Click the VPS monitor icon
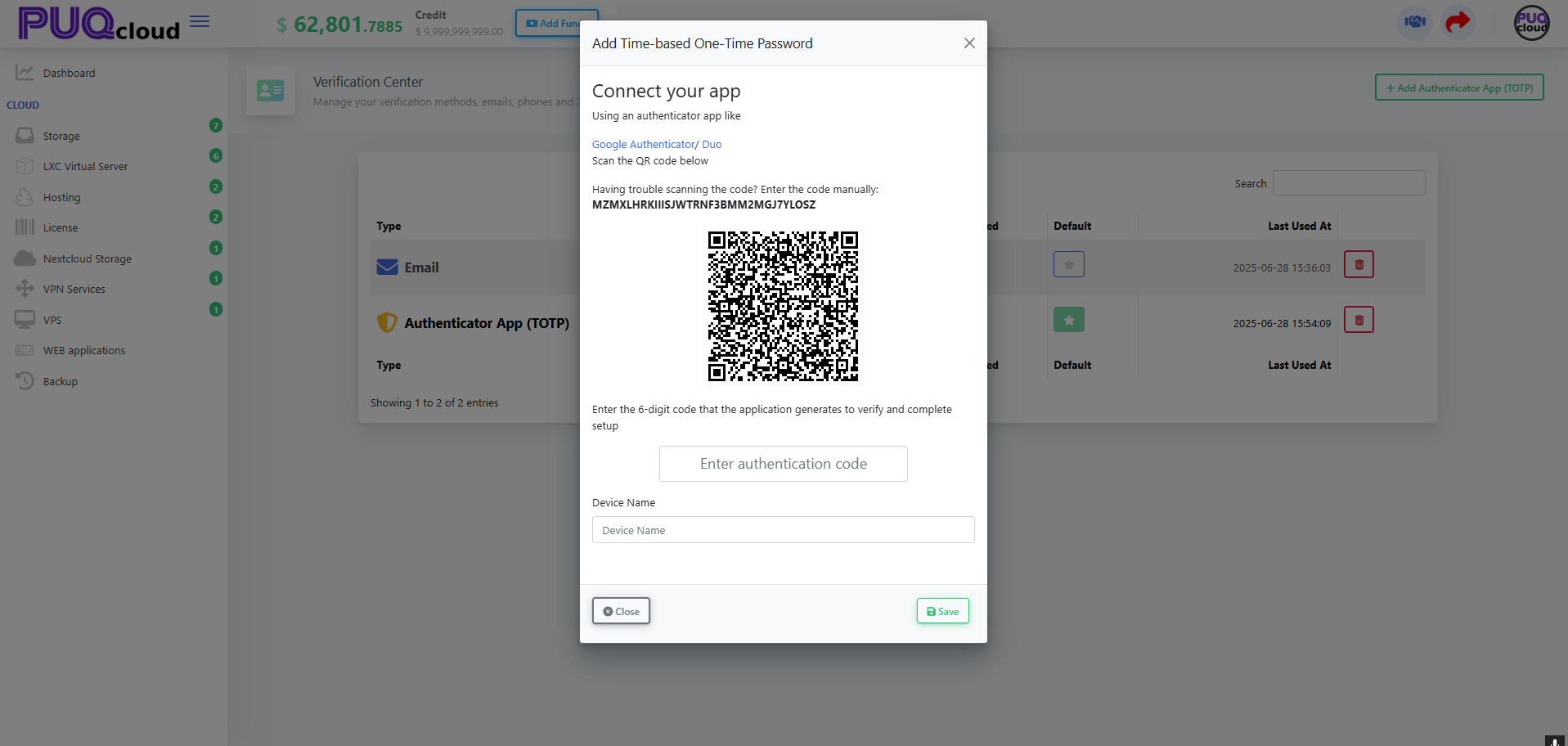 [25, 320]
